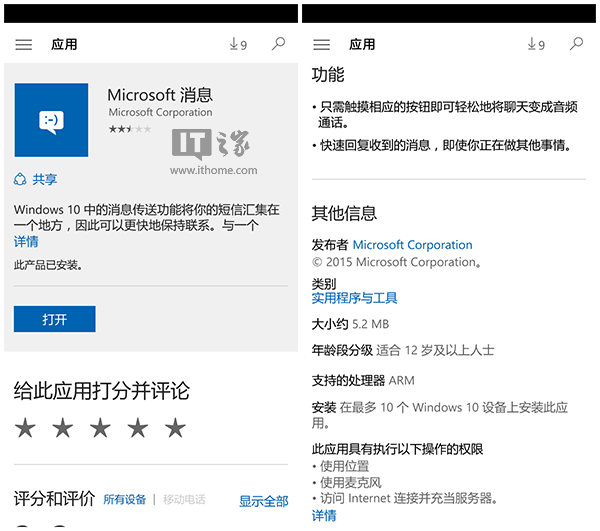Open 实用程序与工具 category link
The height and width of the screenshot is (531, 600).
click(x=354, y=298)
